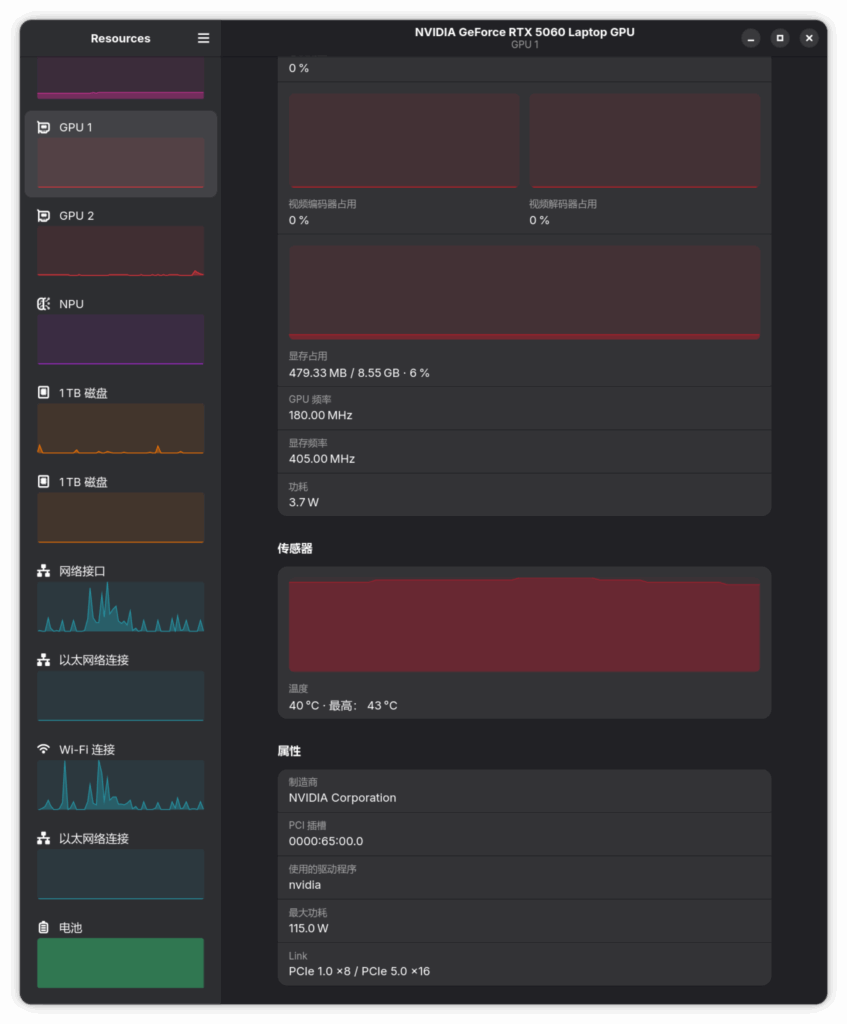Open the second 1 TB 磁盘 graph
Image resolution: width=847 pixels, height=1024 pixels.
(120, 517)
